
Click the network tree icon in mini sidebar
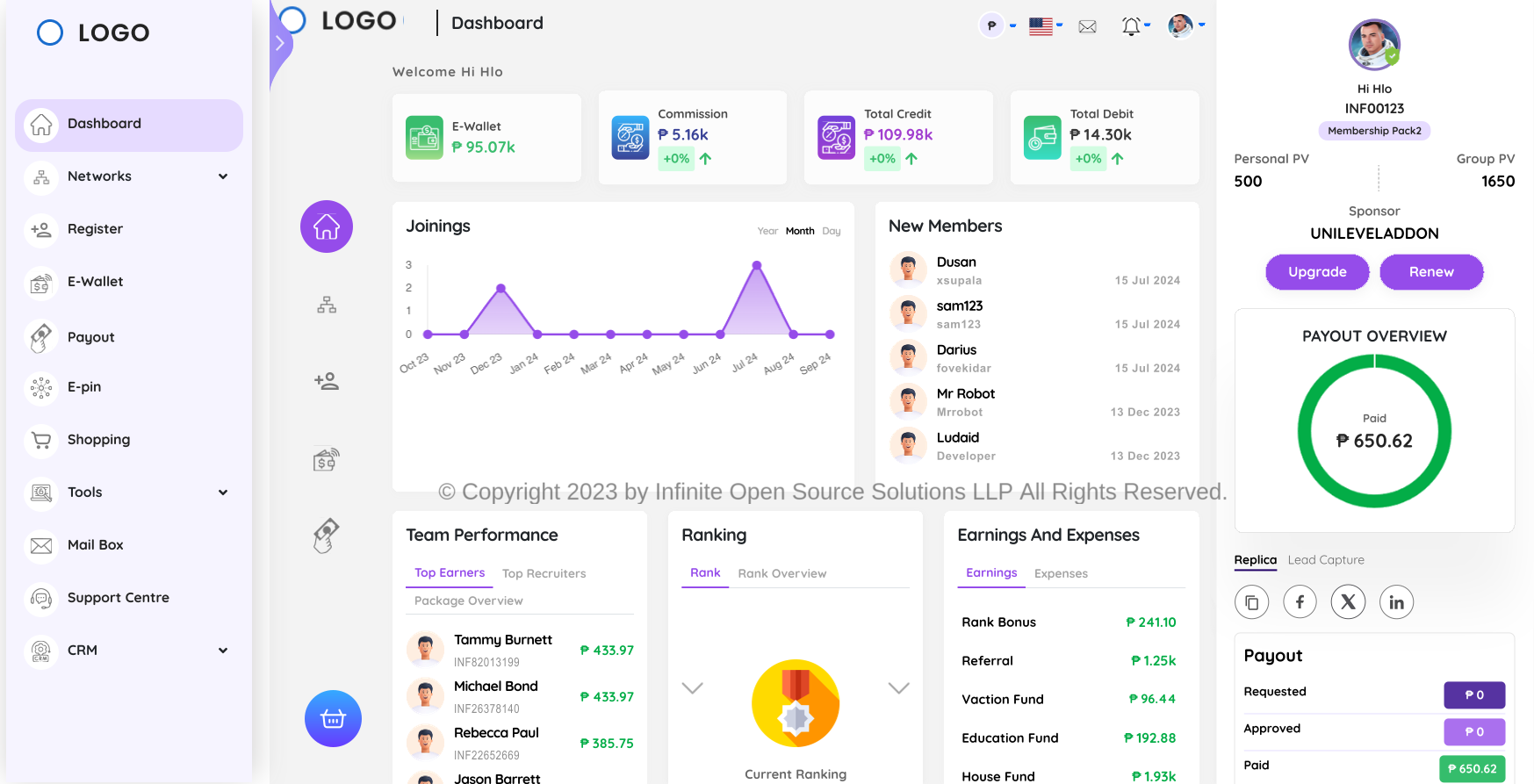pos(327,305)
